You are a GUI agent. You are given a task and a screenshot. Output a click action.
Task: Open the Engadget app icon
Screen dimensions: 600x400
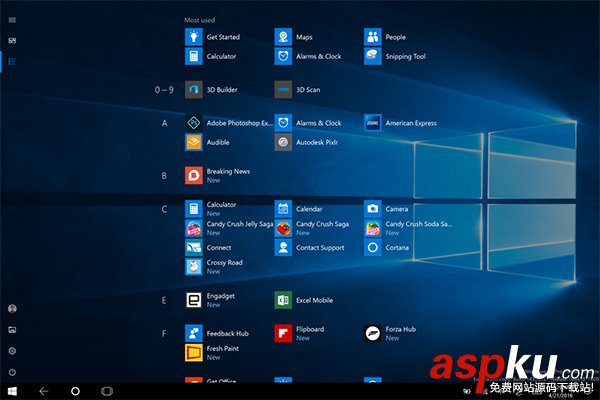coord(194,300)
